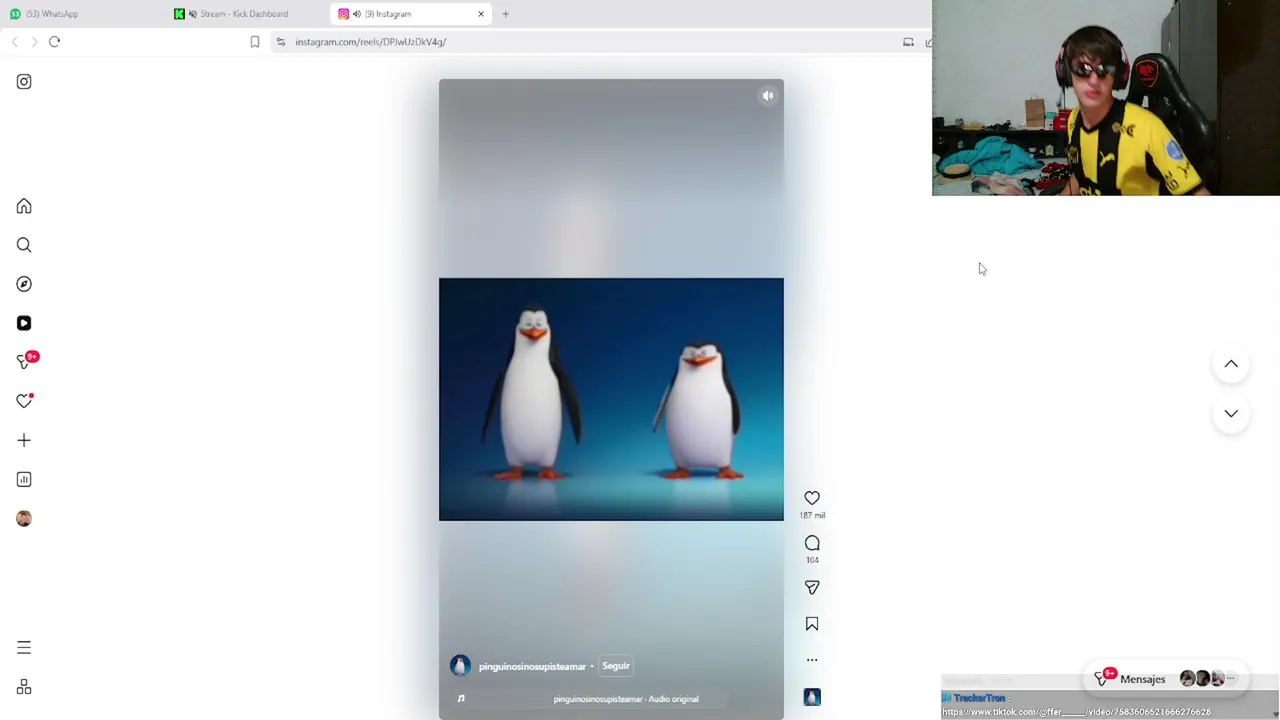Save the reel with the bookmark icon
The height and width of the screenshot is (720, 1280).
pyautogui.click(x=812, y=624)
